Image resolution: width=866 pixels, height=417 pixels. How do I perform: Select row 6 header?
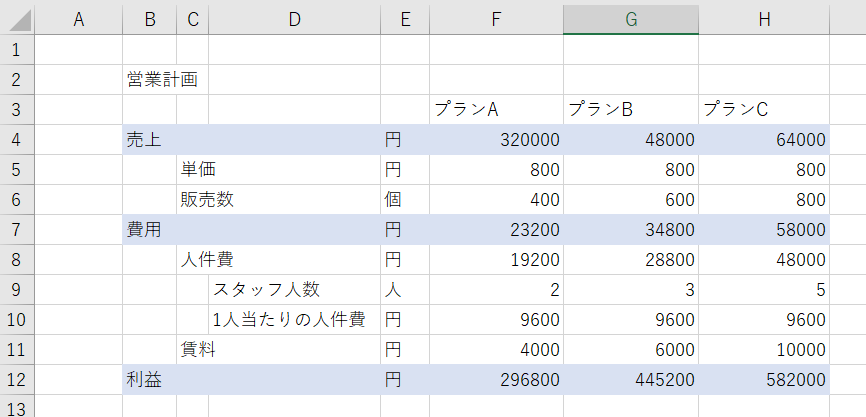(x=17, y=199)
